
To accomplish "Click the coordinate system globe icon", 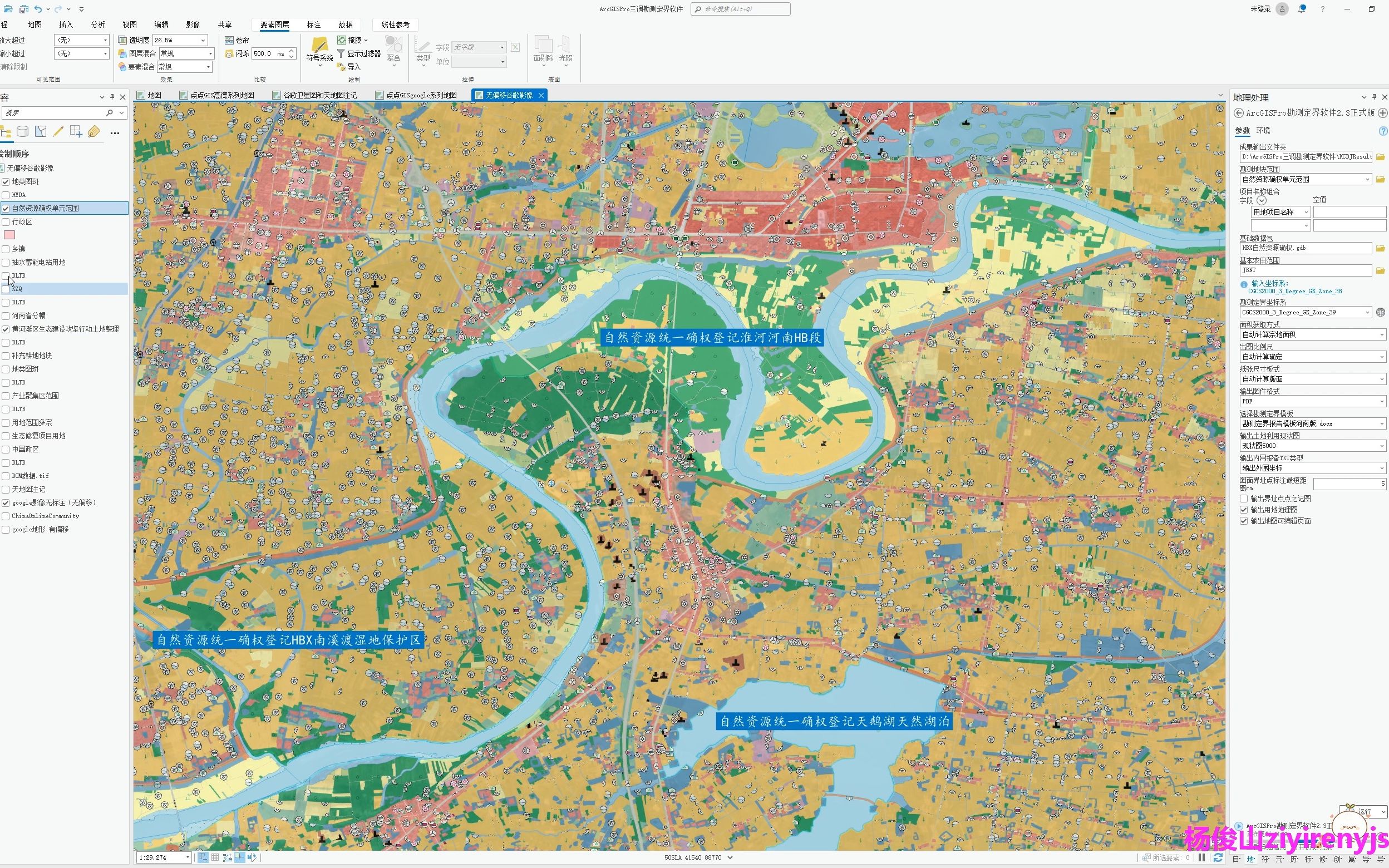I will click(x=1381, y=312).
